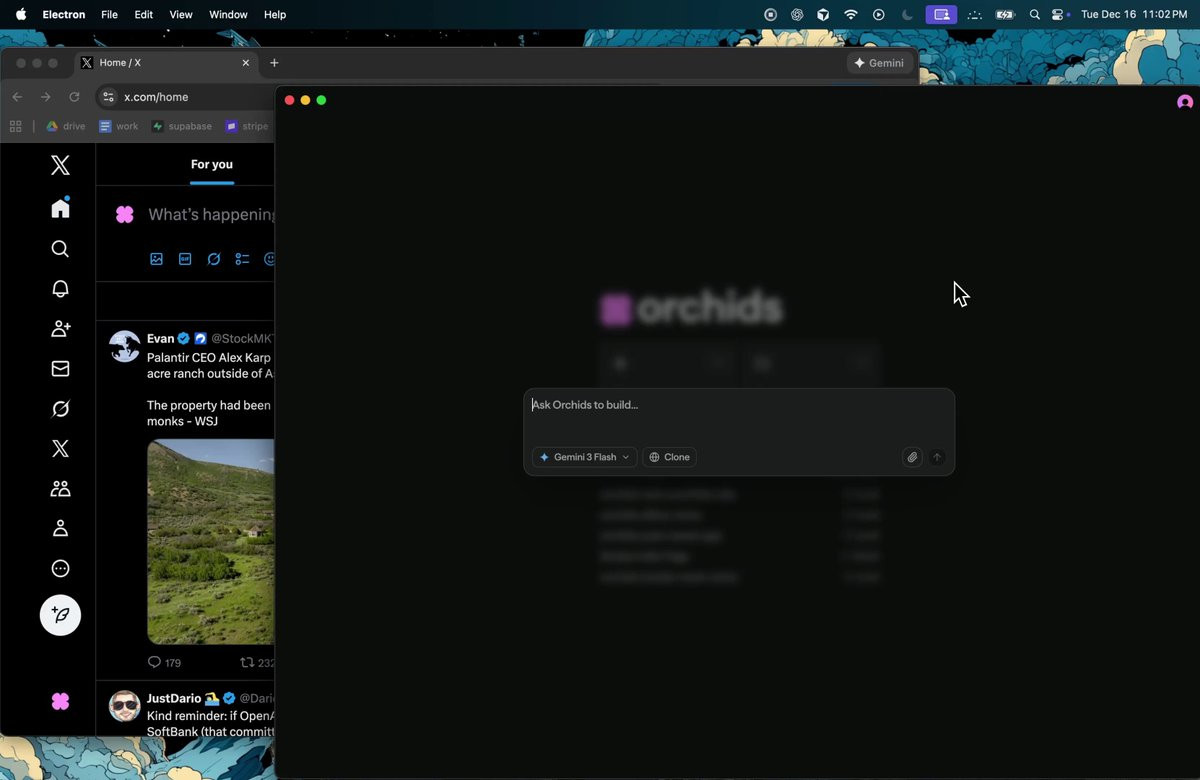Open the Grok icon in X sidebar

pyautogui.click(x=60, y=409)
